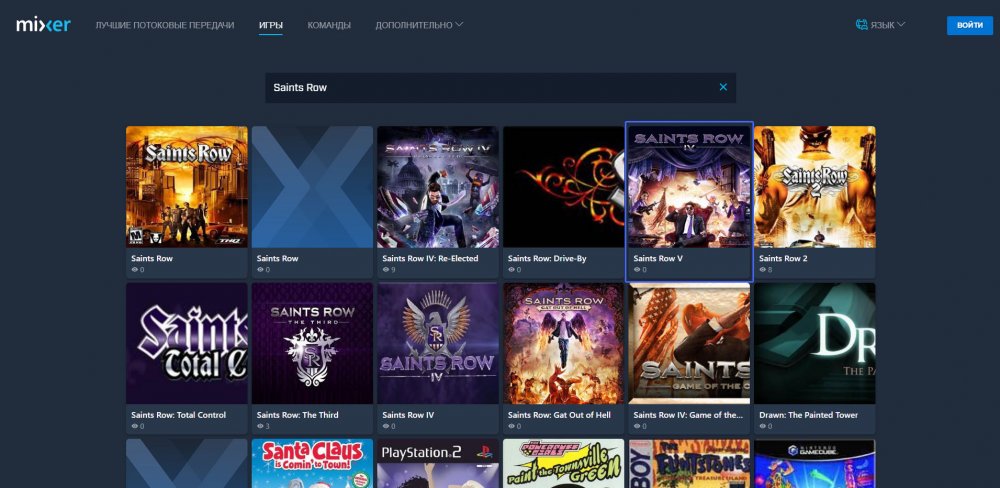Click the Saints Row: The Third title
Viewport: 1000px width, 488px height.
[297, 415]
